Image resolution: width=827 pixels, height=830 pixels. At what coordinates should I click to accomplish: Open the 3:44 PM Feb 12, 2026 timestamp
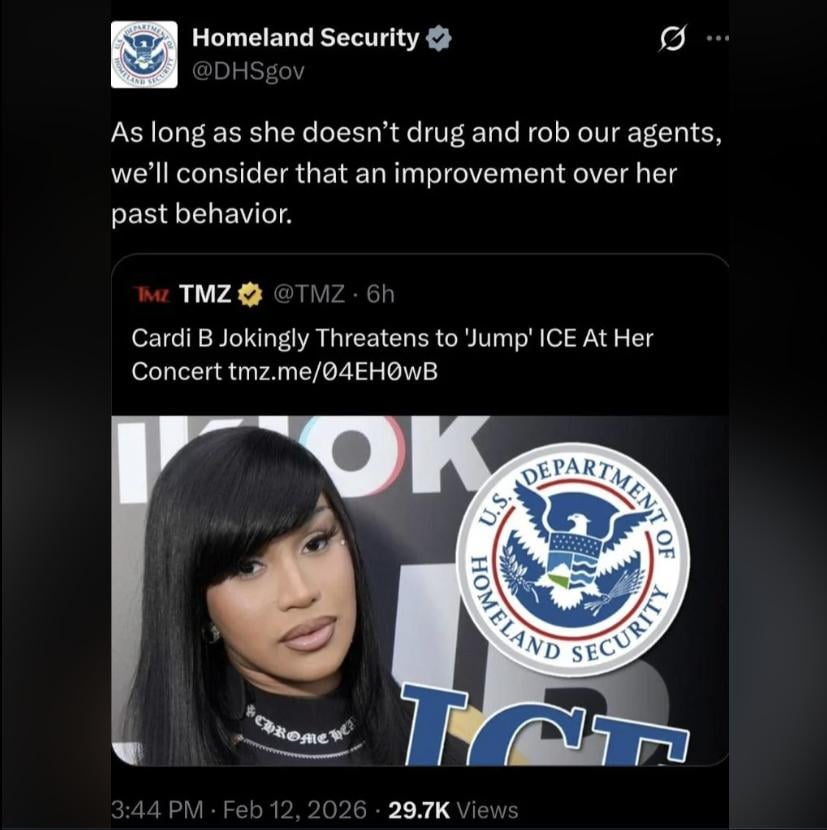click(x=239, y=810)
